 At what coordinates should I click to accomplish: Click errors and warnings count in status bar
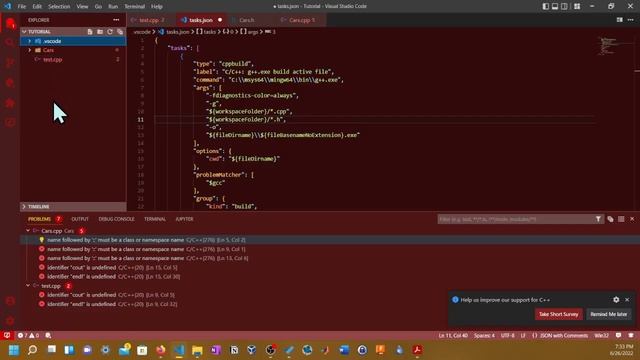[28, 336]
